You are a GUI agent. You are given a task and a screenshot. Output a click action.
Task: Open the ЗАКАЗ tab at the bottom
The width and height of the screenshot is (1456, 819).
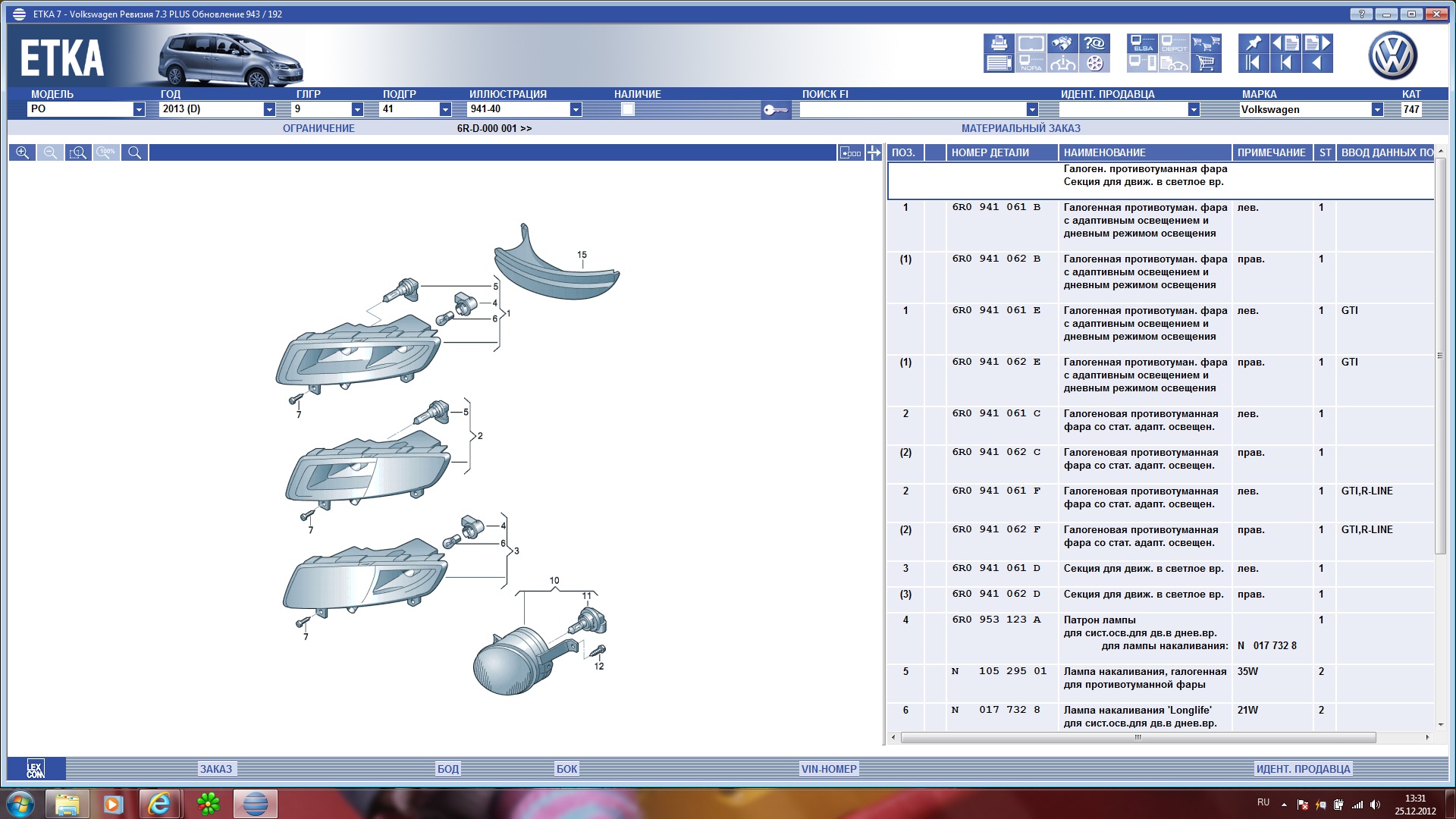click(x=216, y=768)
